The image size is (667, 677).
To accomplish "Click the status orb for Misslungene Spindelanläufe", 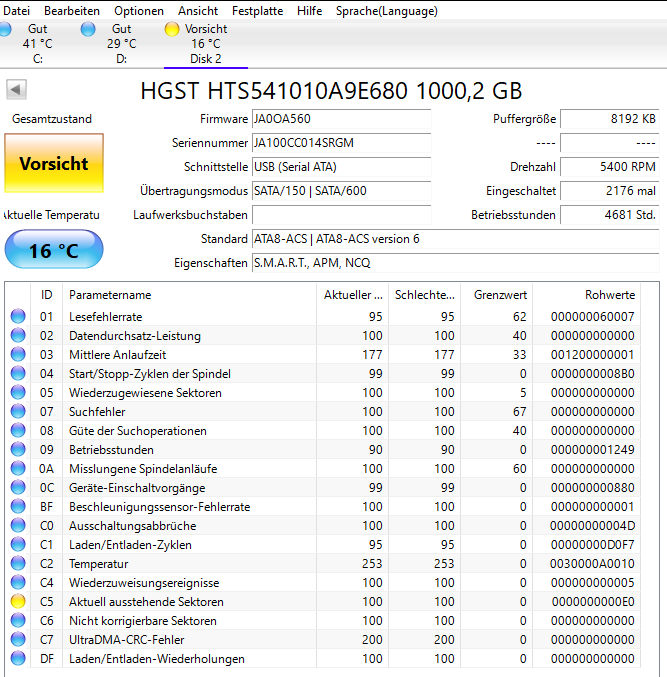I will pyautogui.click(x=18, y=468).
